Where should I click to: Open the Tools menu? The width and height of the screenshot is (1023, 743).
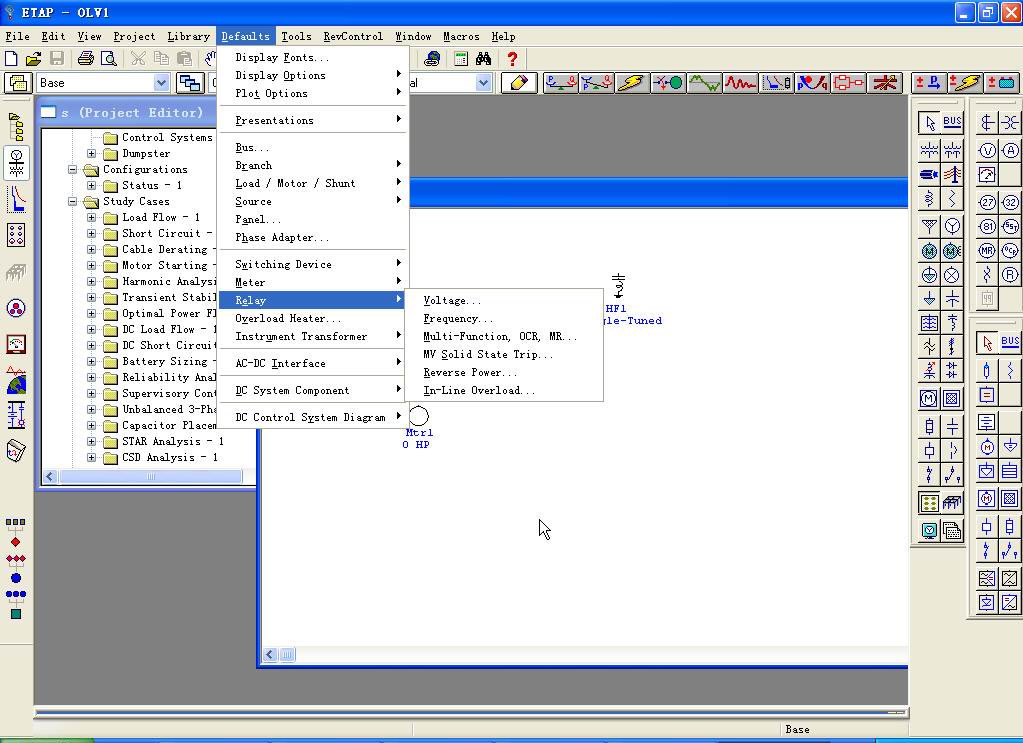coord(296,37)
